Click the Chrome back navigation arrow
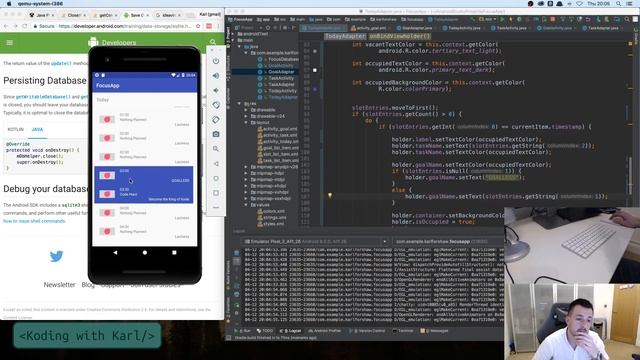 coord(6,26)
